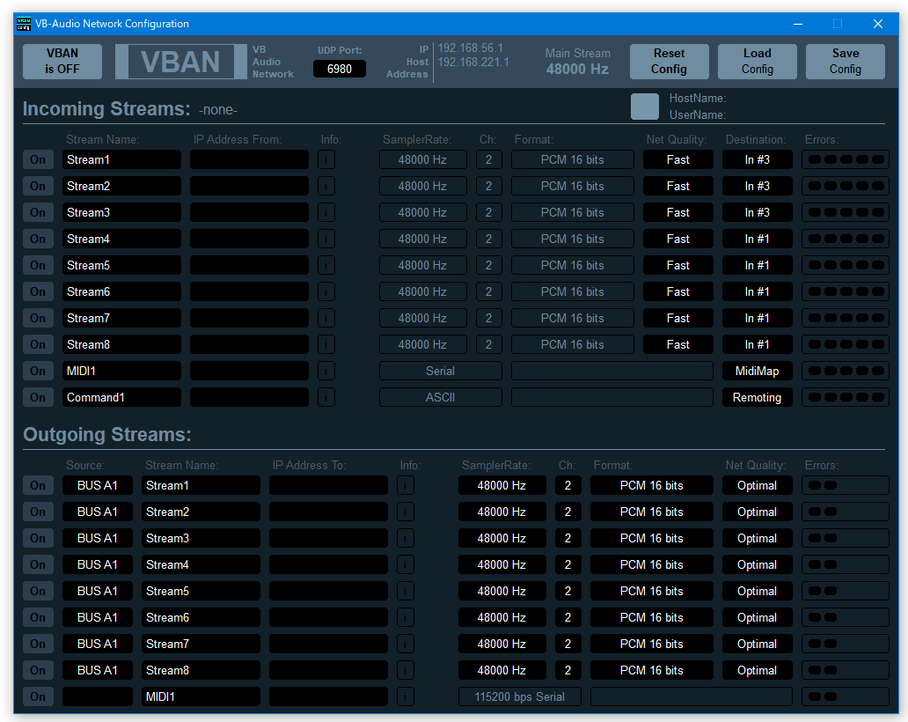Click the square box beside HostName
This screenshot has width=908, height=722.
[645, 107]
